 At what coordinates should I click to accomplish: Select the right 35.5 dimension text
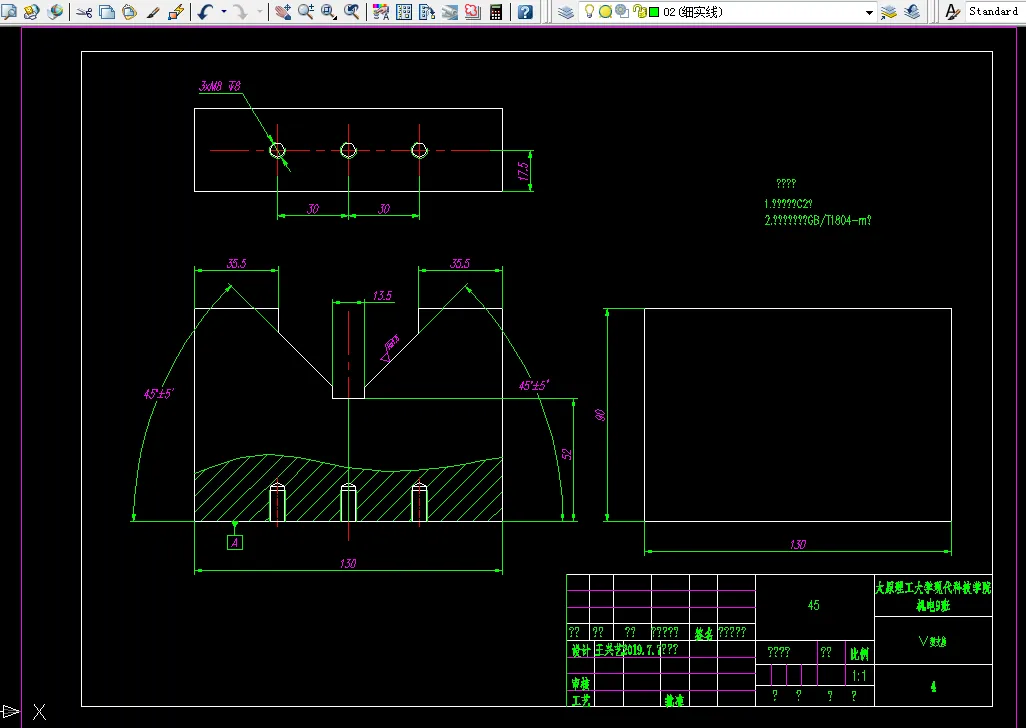point(460,264)
